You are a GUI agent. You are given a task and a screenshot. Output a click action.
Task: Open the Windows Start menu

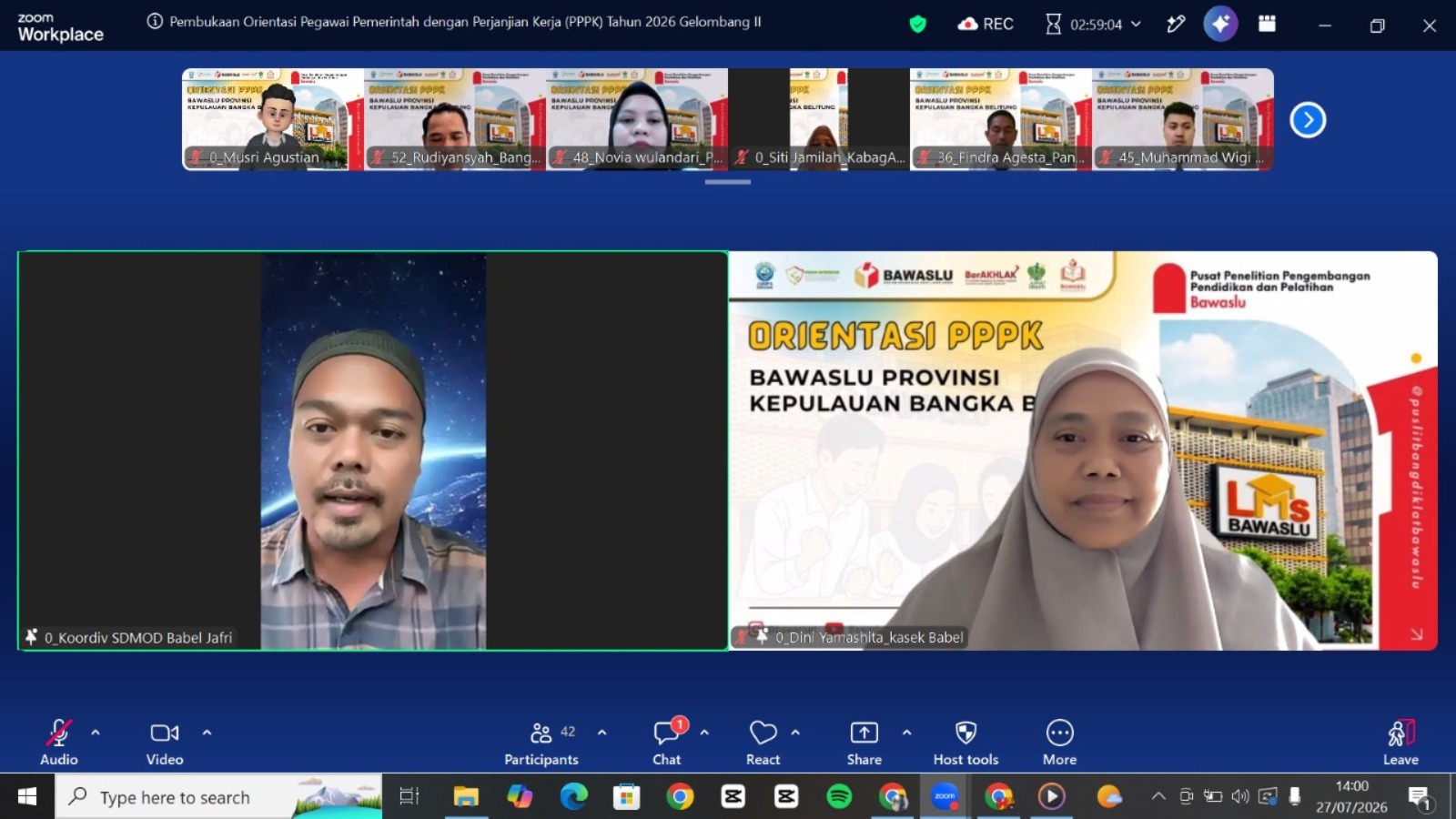(27, 797)
